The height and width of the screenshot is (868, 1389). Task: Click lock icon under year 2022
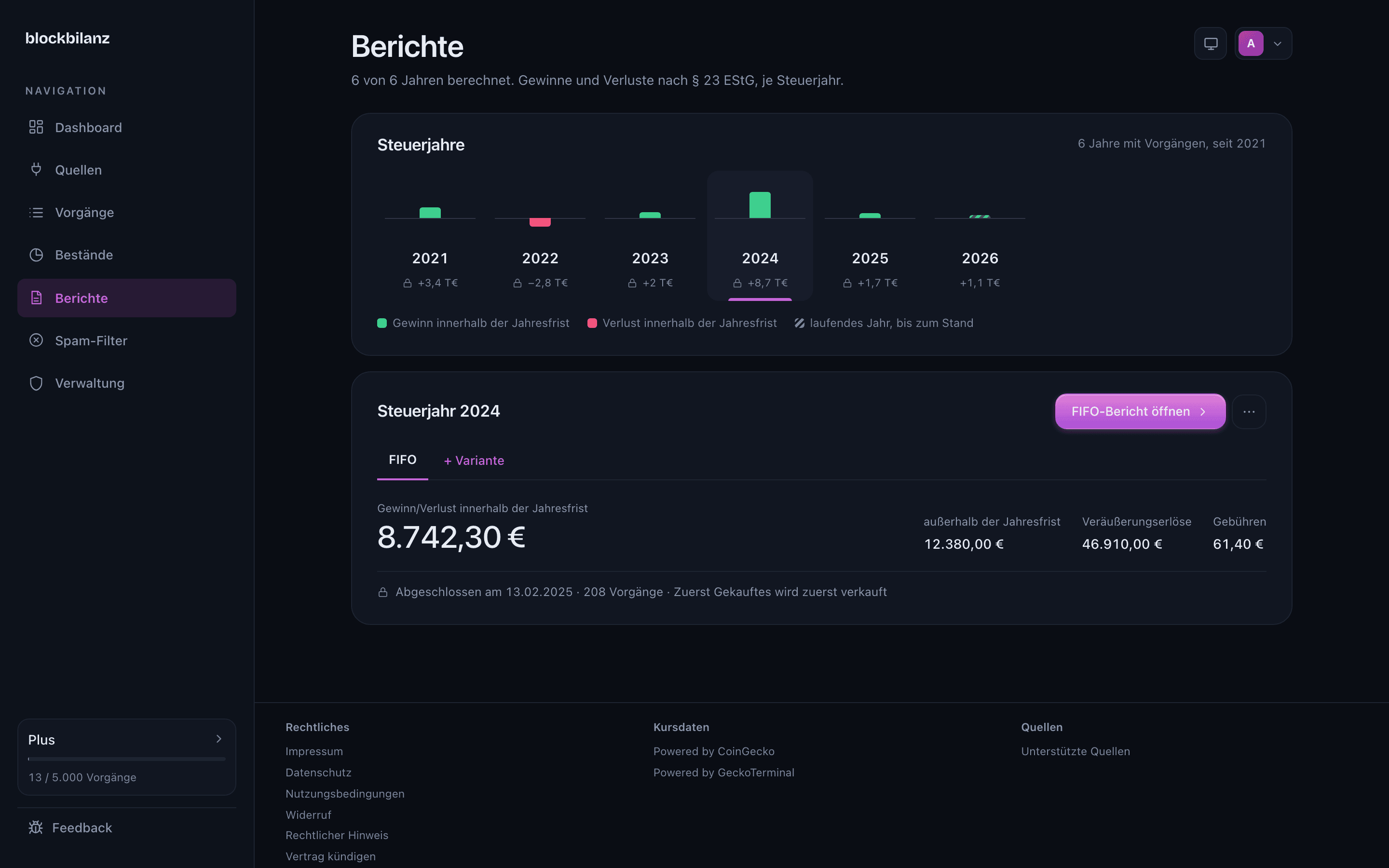tap(517, 283)
